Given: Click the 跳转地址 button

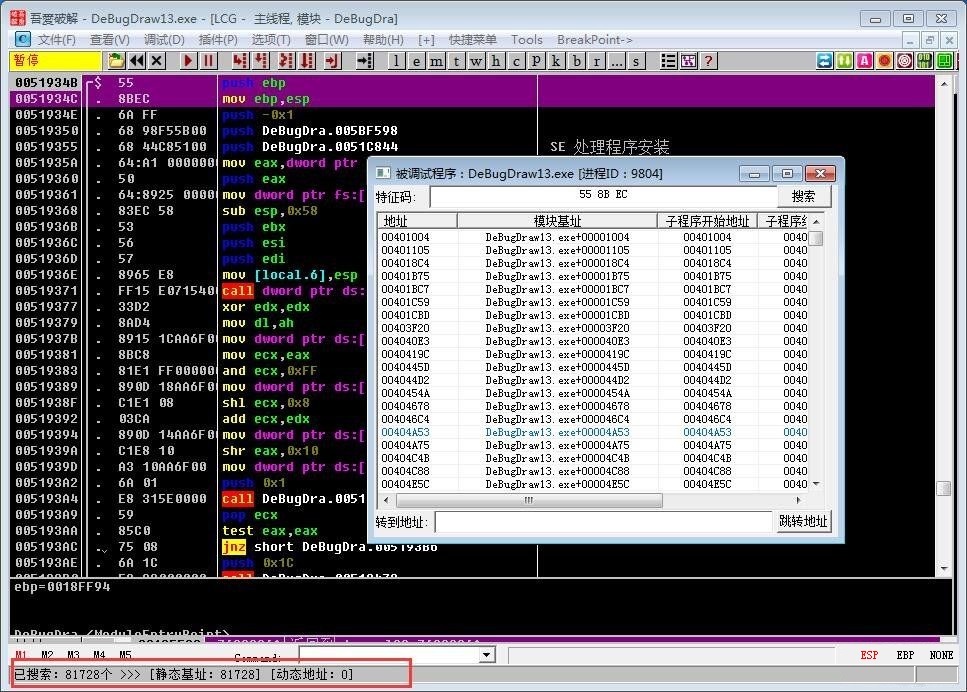Looking at the screenshot, I should (802, 521).
